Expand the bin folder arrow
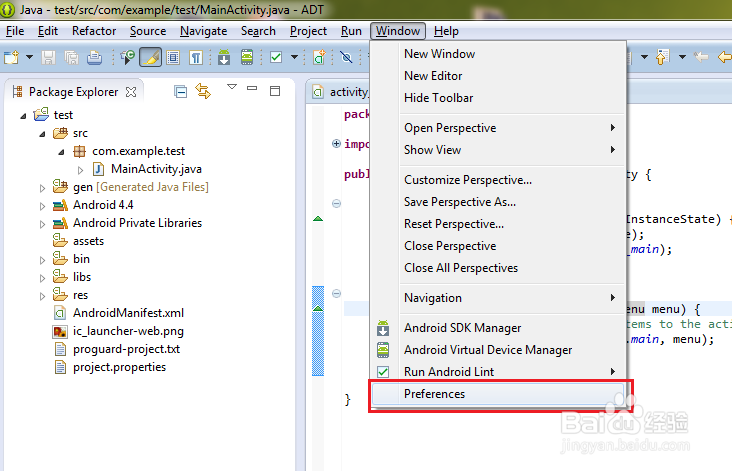The image size is (732, 471). point(42,260)
